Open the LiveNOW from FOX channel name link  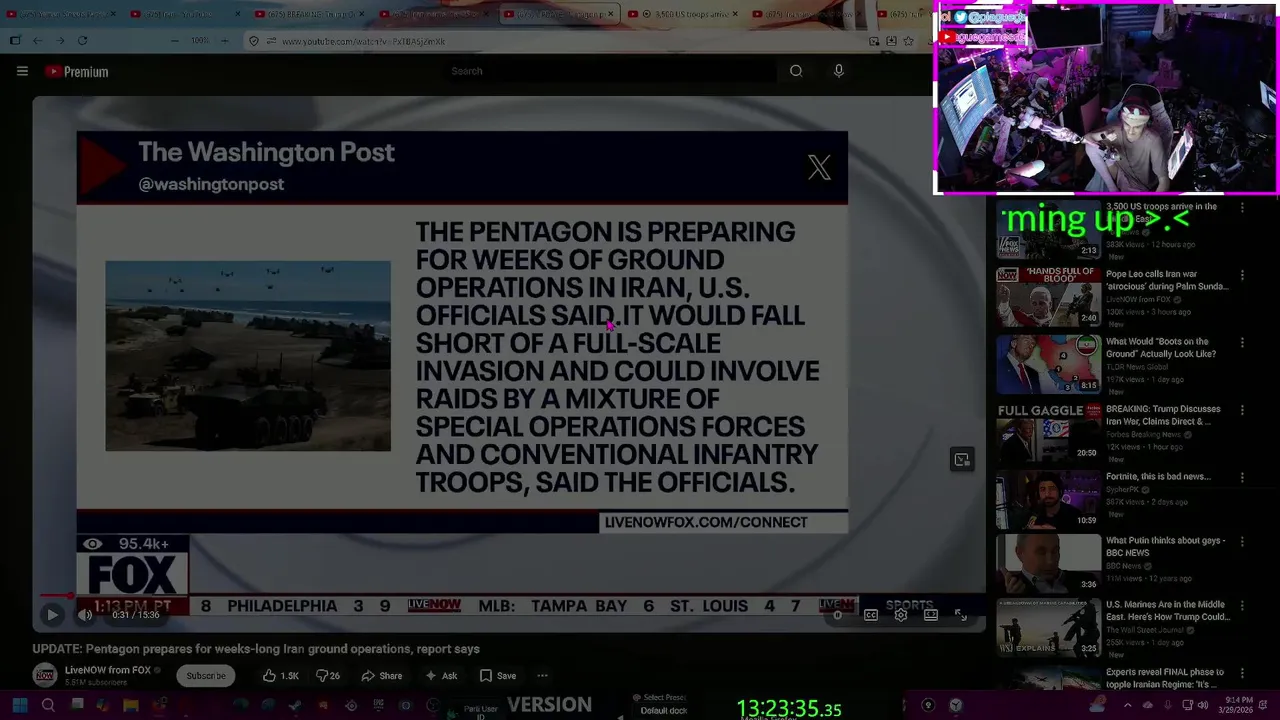point(108,671)
